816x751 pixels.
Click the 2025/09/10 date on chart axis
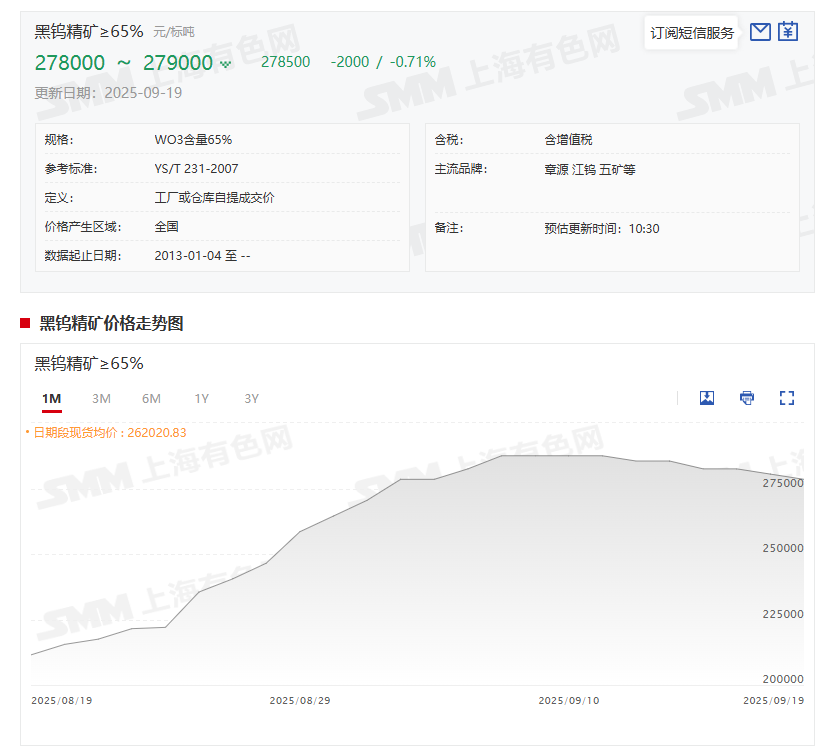click(568, 701)
